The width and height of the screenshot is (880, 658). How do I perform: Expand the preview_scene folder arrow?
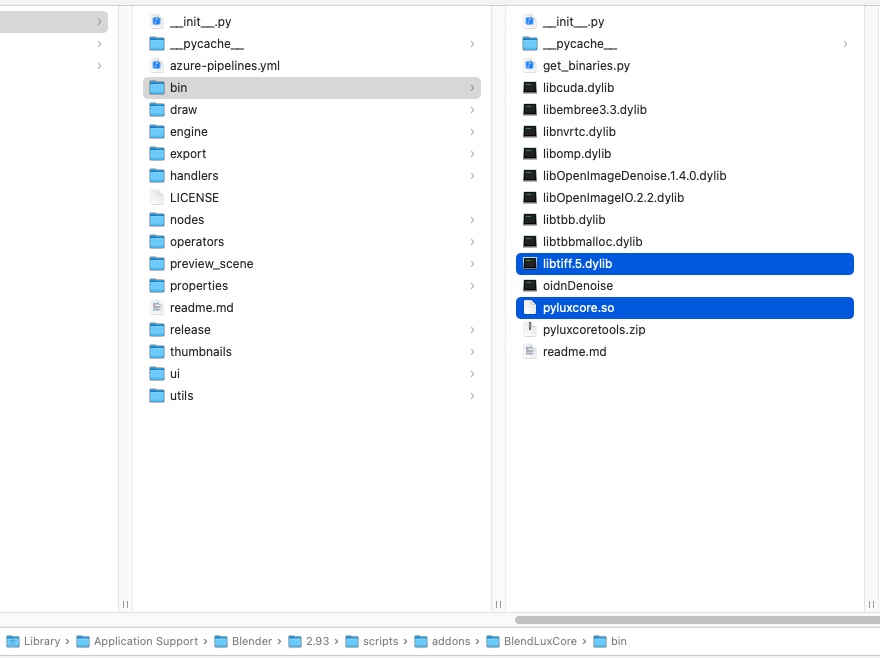(x=472, y=264)
